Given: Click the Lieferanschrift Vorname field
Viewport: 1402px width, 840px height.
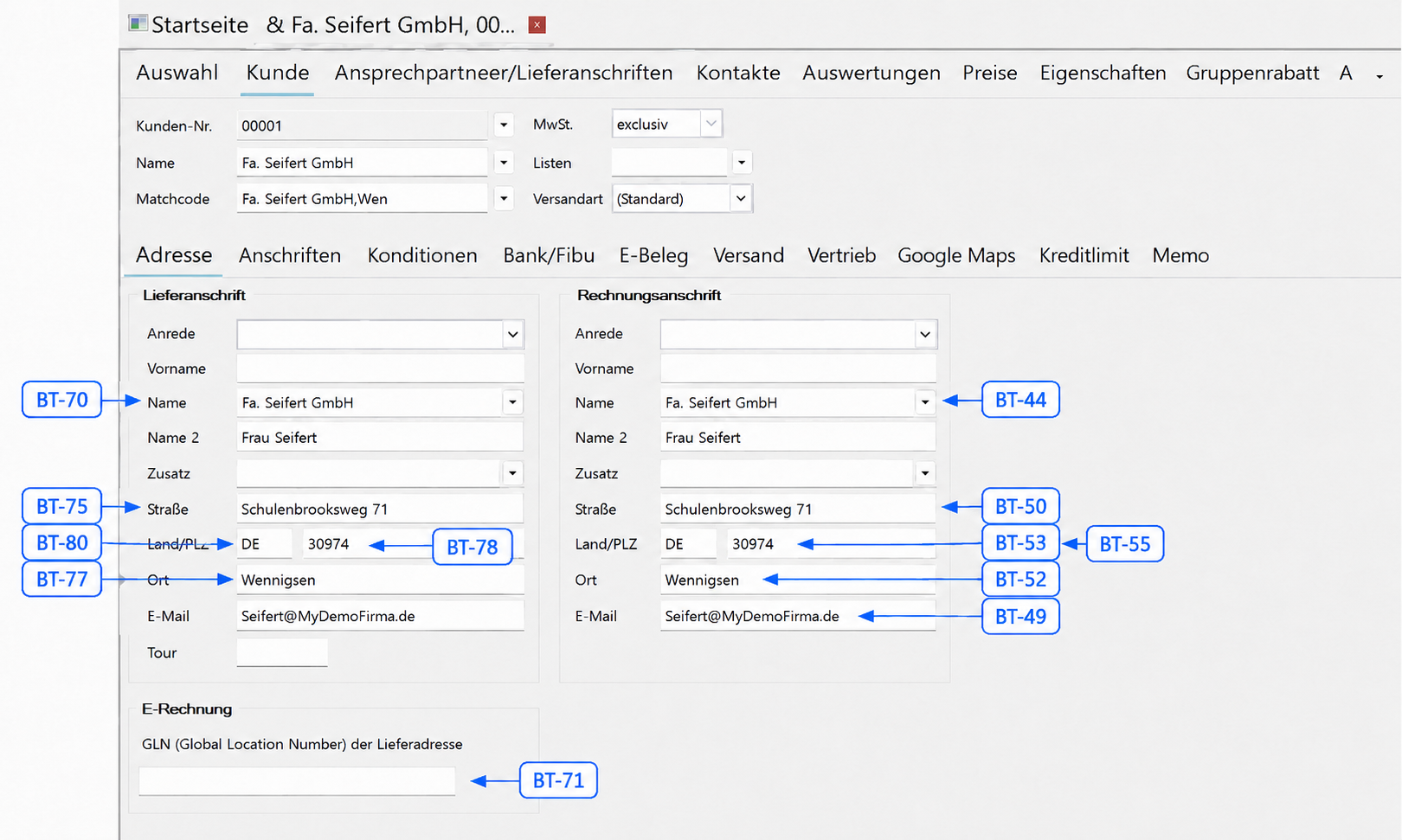Looking at the screenshot, I should point(381,369).
